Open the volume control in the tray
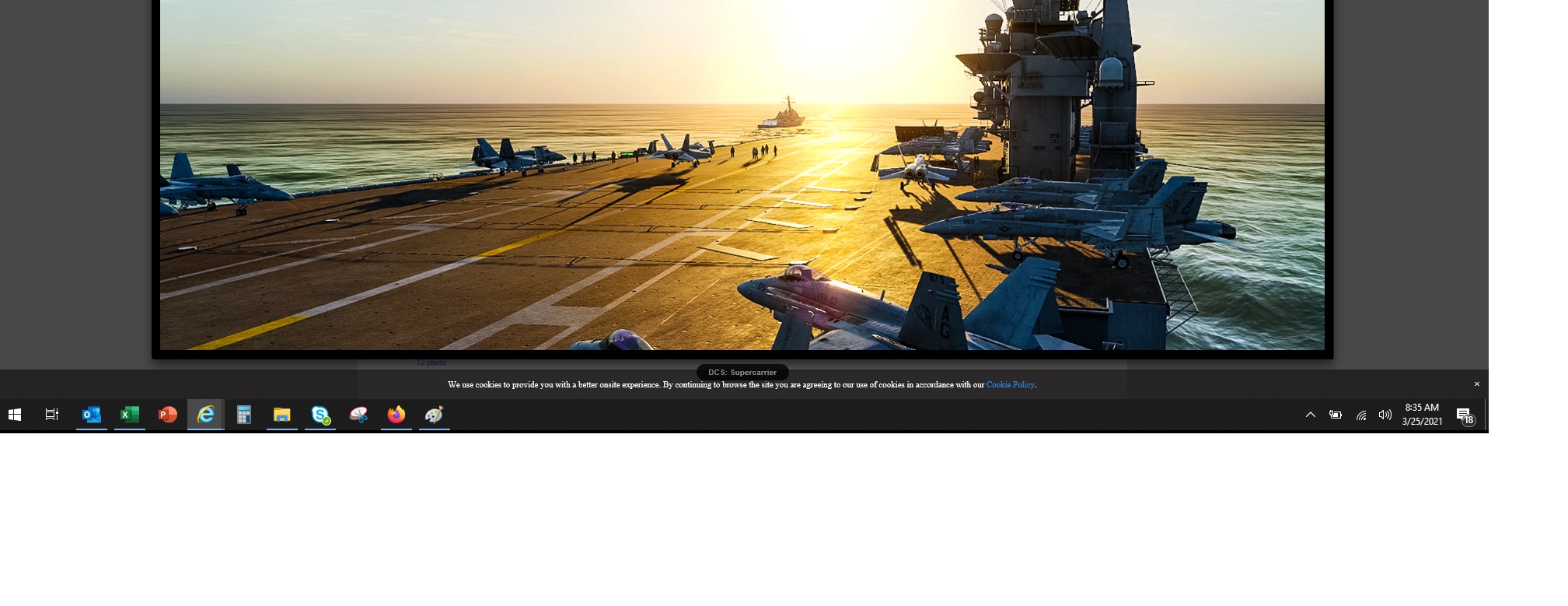 (1385, 415)
